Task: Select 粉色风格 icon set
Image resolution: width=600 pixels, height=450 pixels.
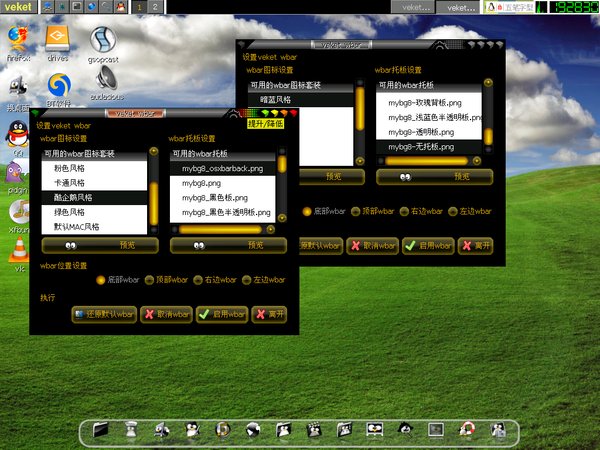Action: pos(94,168)
